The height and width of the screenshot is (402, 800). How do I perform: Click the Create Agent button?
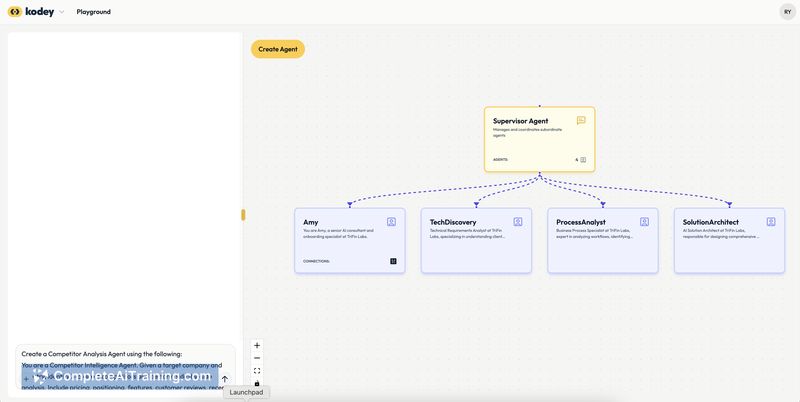pyautogui.click(x=277, y=49)
